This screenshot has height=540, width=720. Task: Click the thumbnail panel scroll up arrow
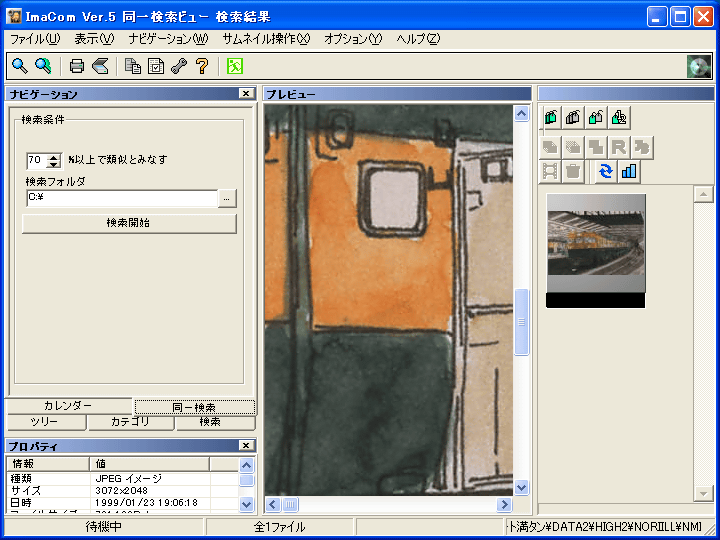point(703,194)
